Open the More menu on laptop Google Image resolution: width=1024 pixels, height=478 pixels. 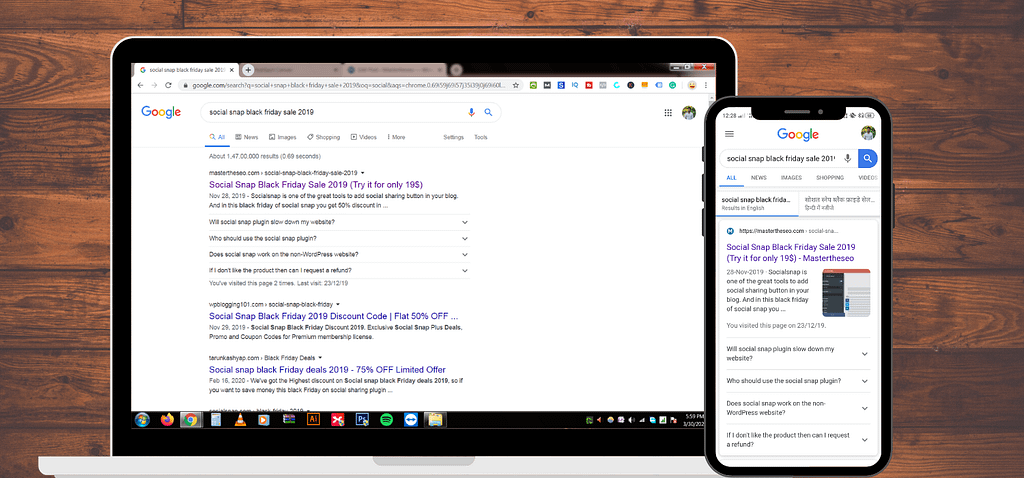[x=396, y=137]
